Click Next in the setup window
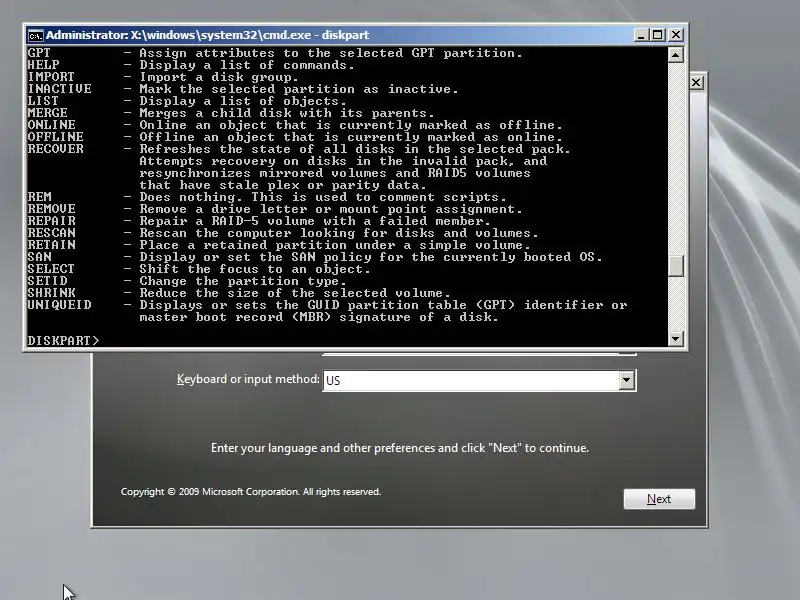This screenshot has width=800, height=600. point(659,499)
